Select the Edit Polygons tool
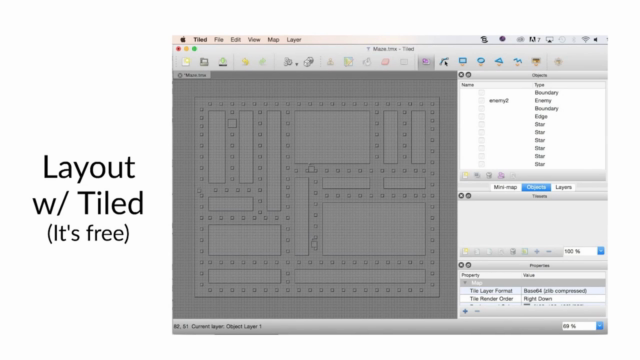Viewport: 640px width, 360px height. pyautogui.click(x=444, y=62)
